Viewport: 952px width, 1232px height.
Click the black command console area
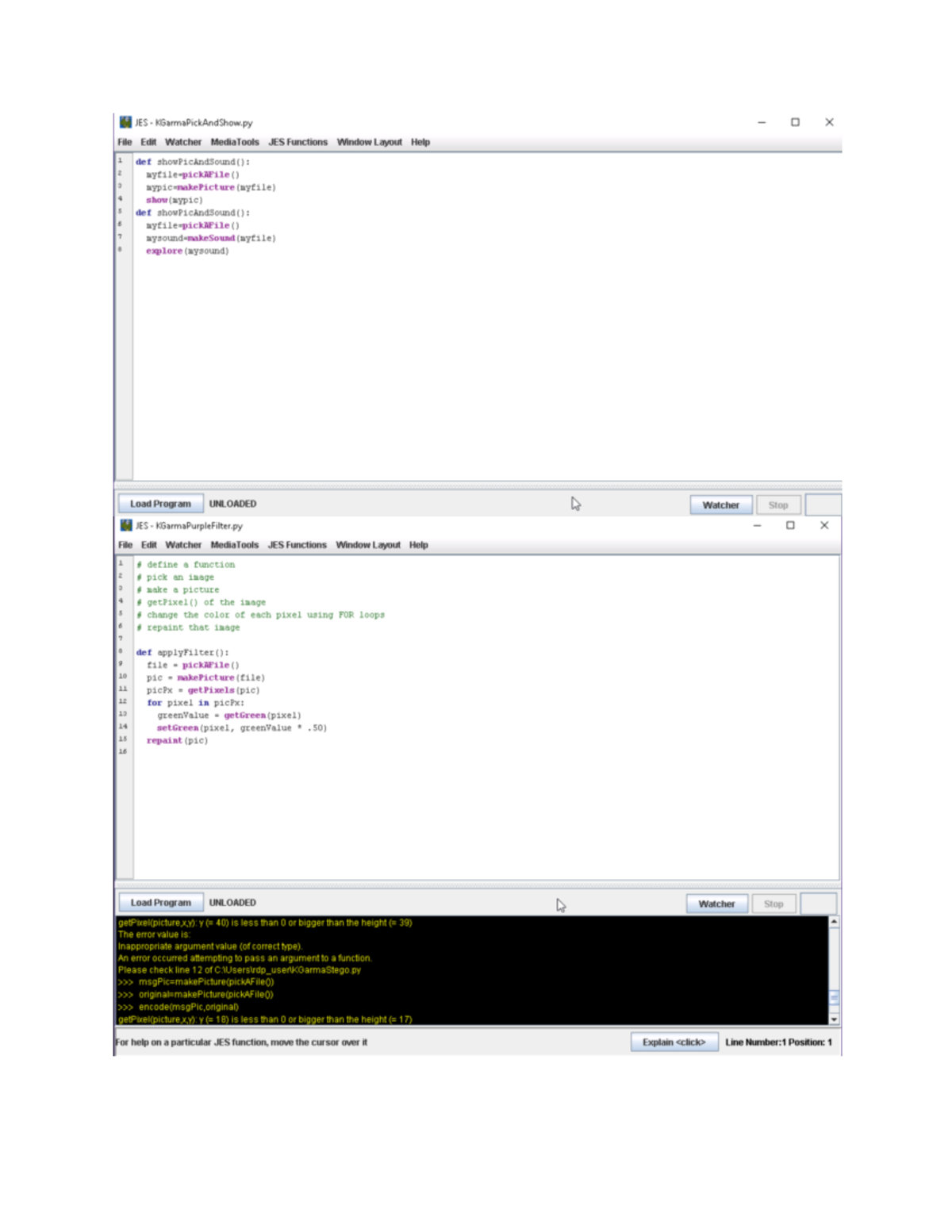click(x=555, y=969)
